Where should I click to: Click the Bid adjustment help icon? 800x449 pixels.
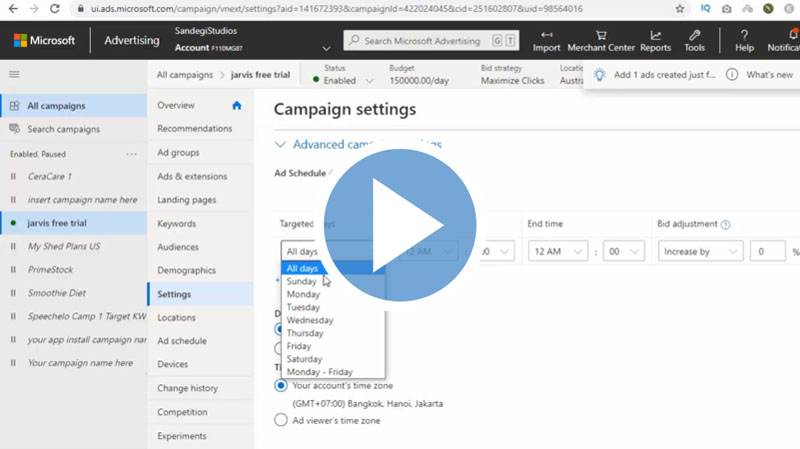pos(726,224)
